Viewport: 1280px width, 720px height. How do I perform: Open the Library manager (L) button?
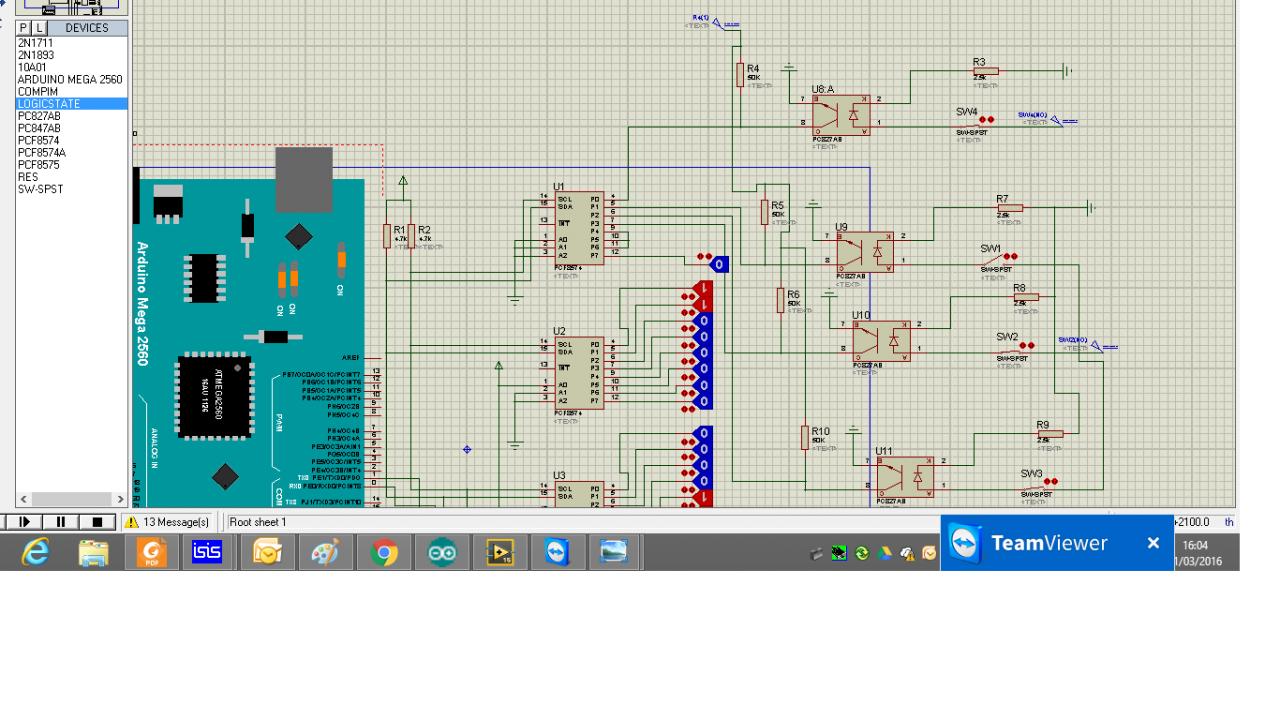[x=40, y=29]
